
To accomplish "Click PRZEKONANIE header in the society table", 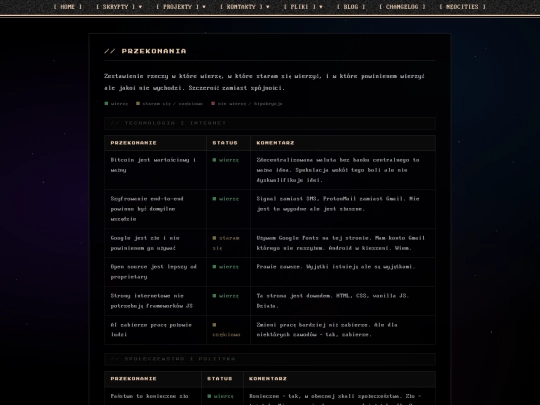I will pyautogui.click(x=133, y=378).
